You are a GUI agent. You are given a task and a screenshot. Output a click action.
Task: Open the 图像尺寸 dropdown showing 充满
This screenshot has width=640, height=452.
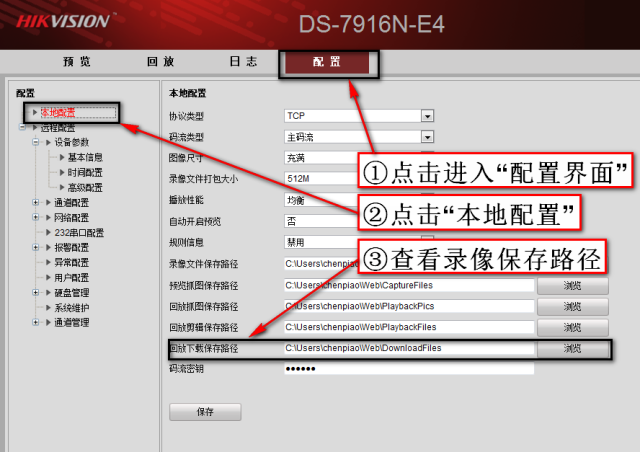pyautogui.click(x=320, y=158)
